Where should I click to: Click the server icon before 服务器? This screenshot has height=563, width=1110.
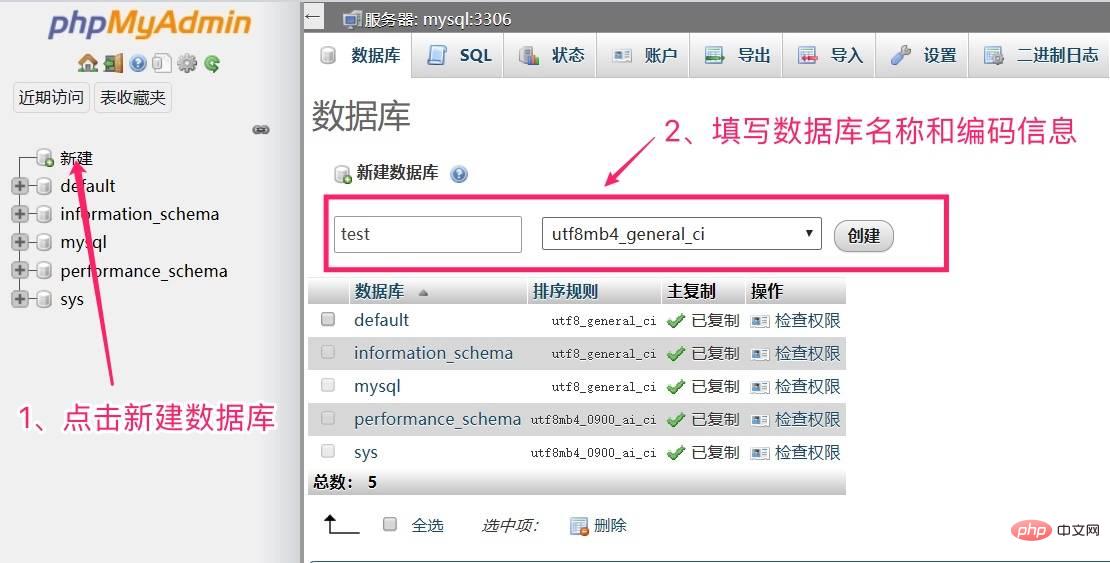[352, 19]
